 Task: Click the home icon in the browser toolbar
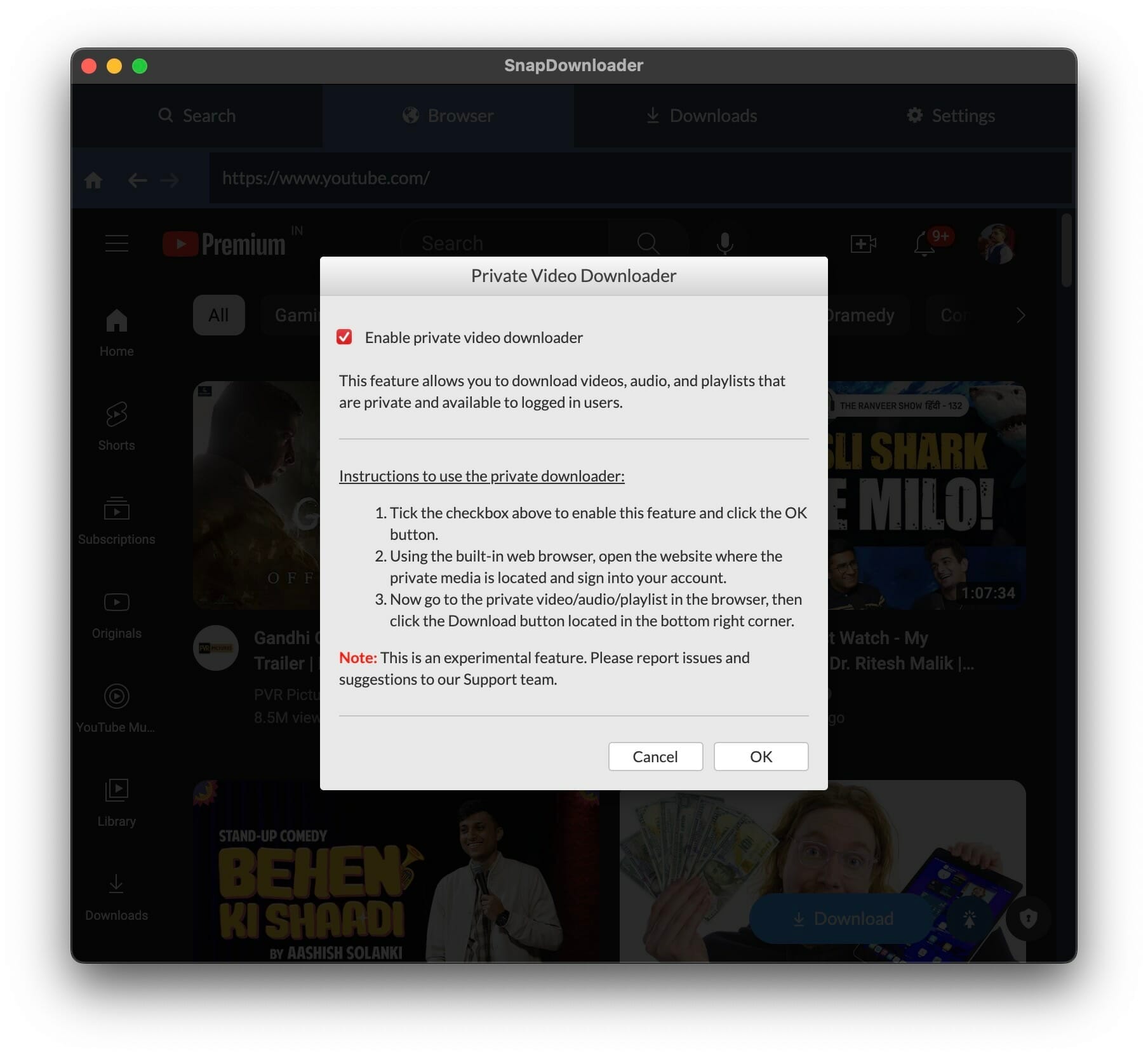94,179
